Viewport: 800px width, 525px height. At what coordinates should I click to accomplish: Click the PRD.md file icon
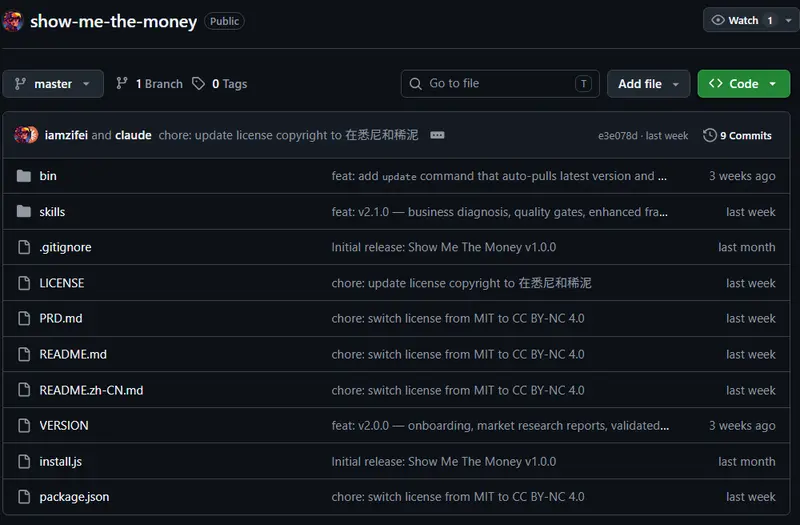[24, 318]
